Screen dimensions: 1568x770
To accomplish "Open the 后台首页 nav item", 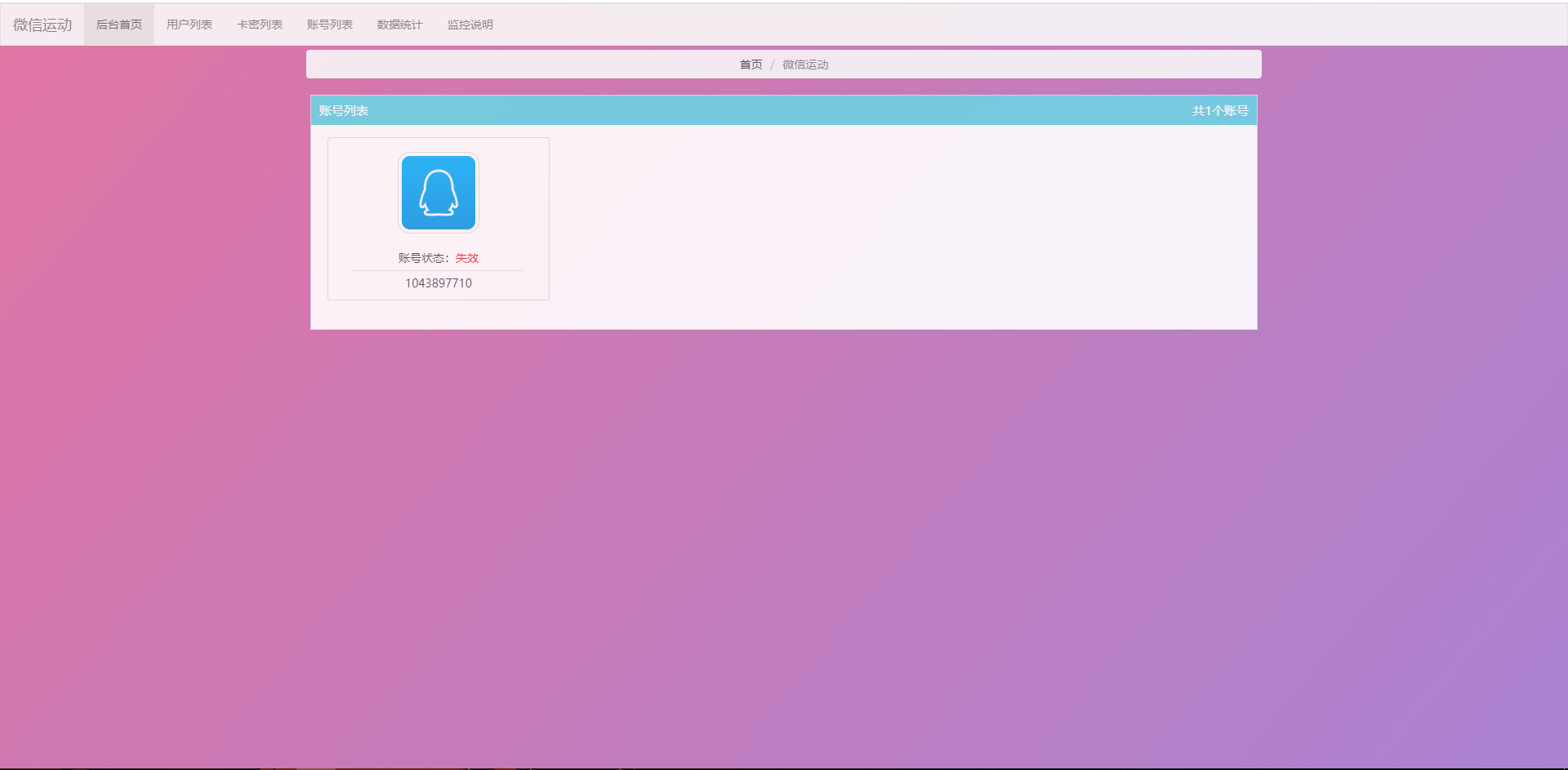I will [119, 24].
